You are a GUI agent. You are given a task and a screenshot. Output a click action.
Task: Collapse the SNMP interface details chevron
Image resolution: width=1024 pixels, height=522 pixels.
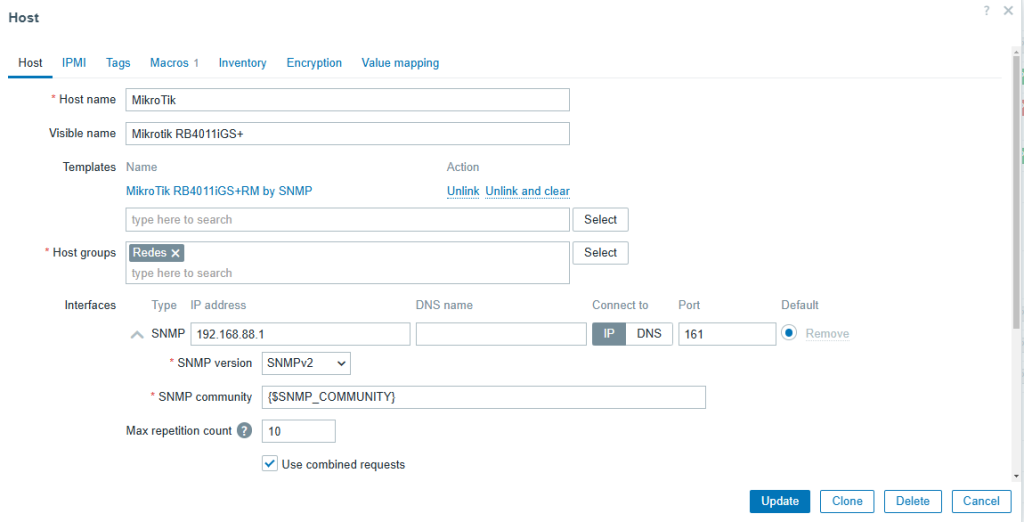click(x=136, y=334)
